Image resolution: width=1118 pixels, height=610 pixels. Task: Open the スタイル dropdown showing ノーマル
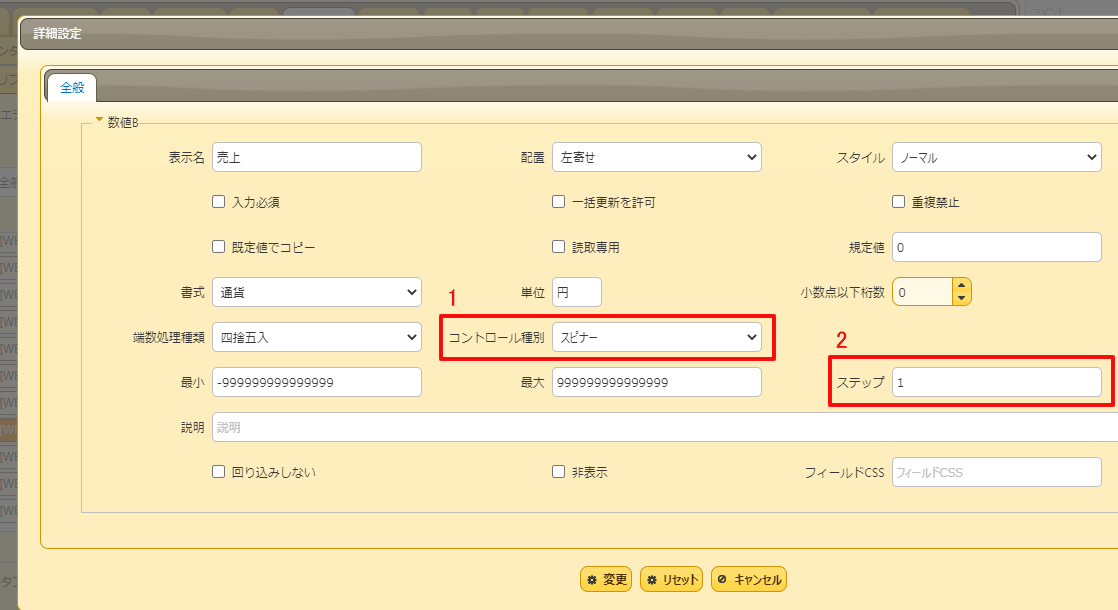pos(996,156)
